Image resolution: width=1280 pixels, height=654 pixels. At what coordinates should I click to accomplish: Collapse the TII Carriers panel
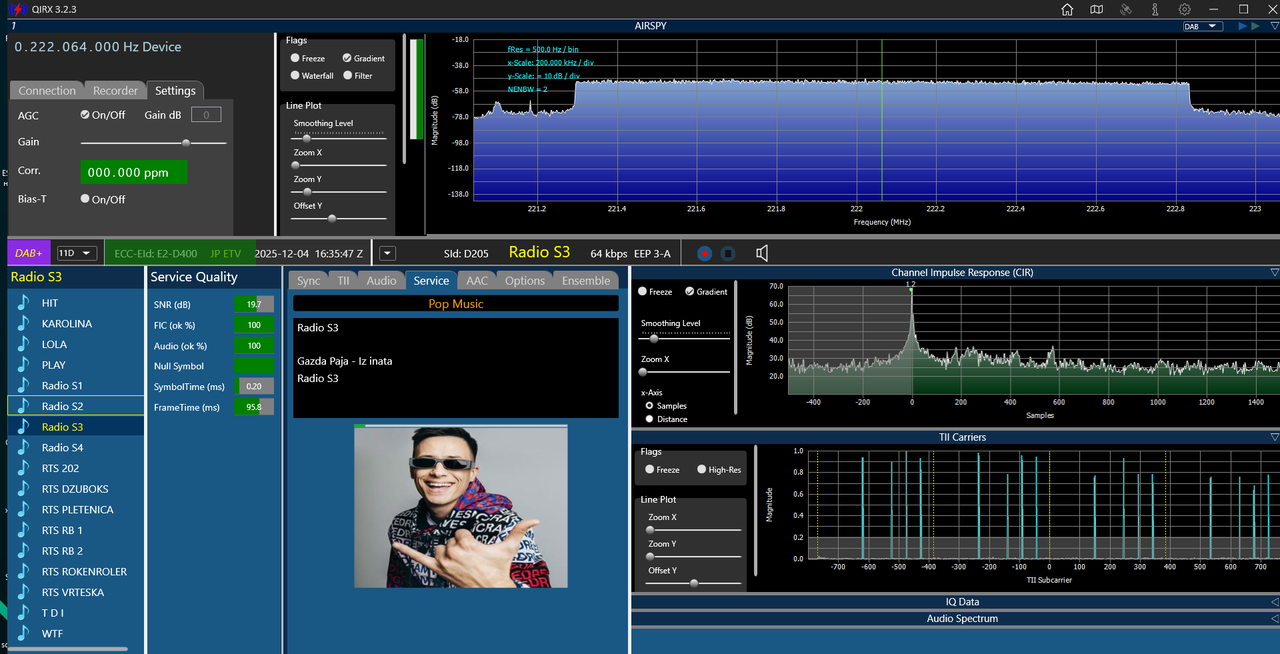click(x=1274, y=437)
